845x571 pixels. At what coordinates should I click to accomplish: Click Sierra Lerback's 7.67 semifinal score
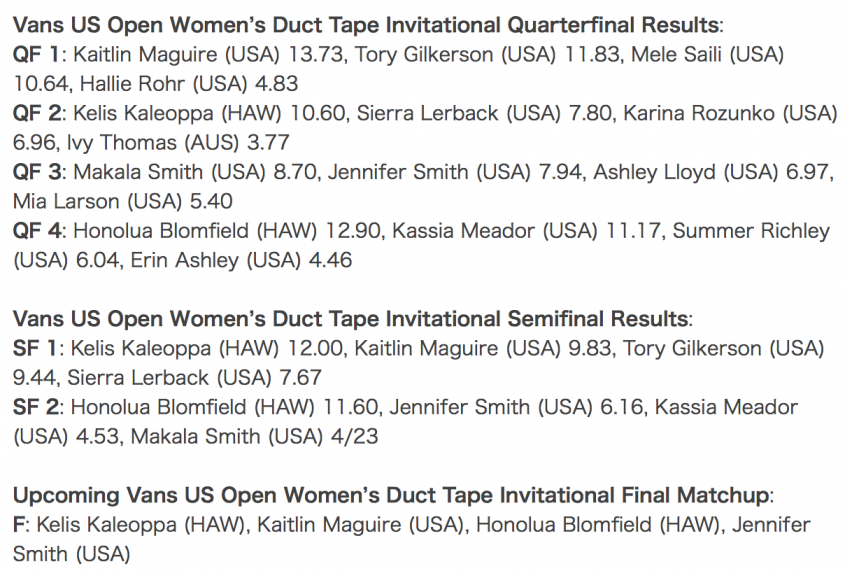tap(300, 378)
